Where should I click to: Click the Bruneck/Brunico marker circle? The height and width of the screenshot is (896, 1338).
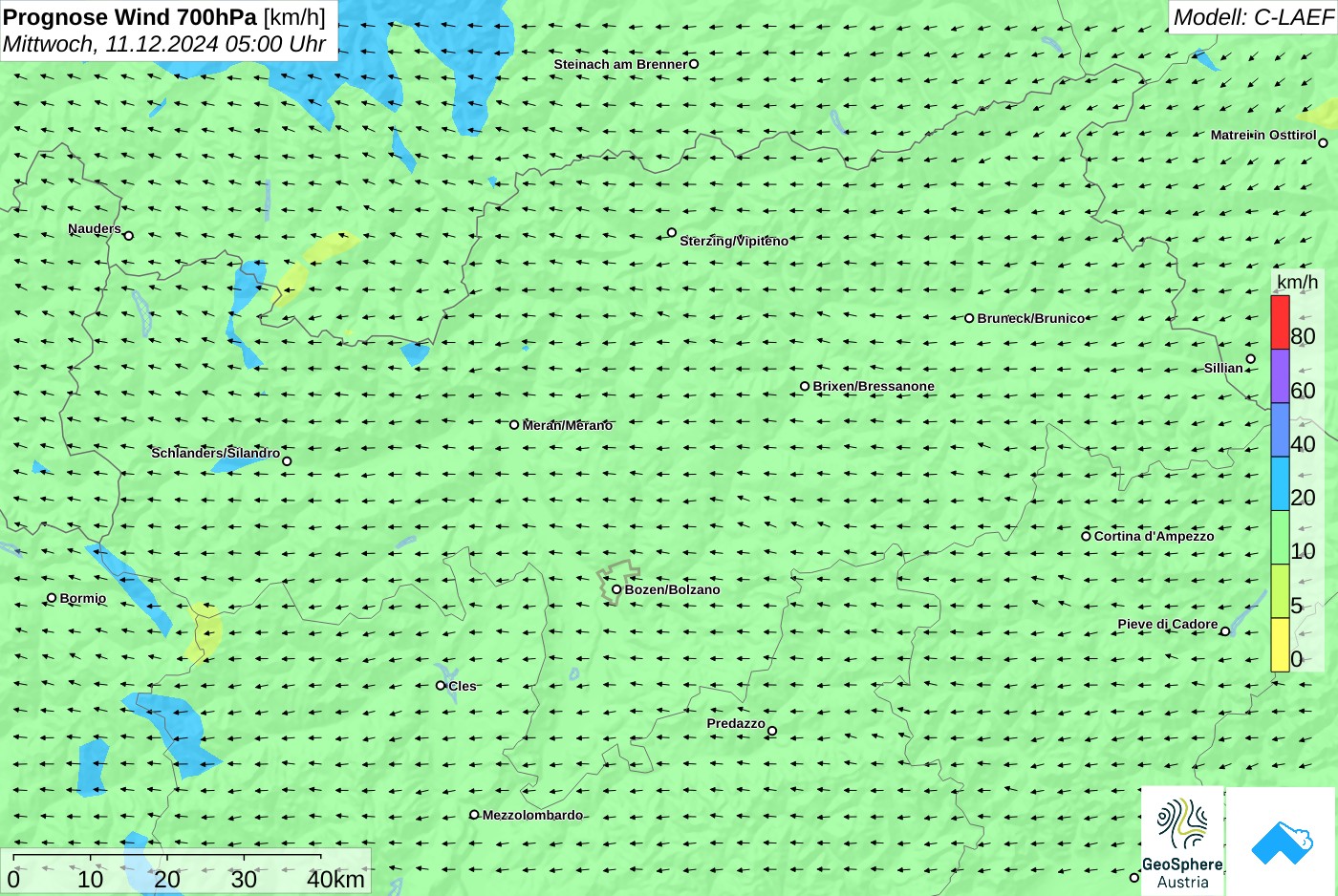click(x=969, y=318)
